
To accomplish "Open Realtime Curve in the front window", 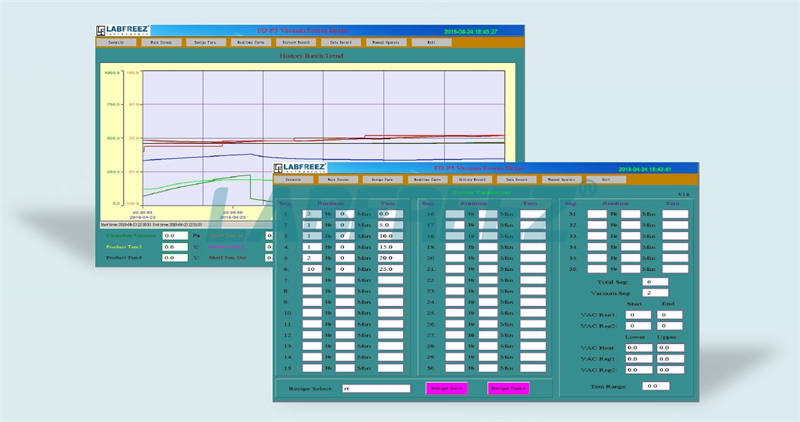I will (426, 181).
